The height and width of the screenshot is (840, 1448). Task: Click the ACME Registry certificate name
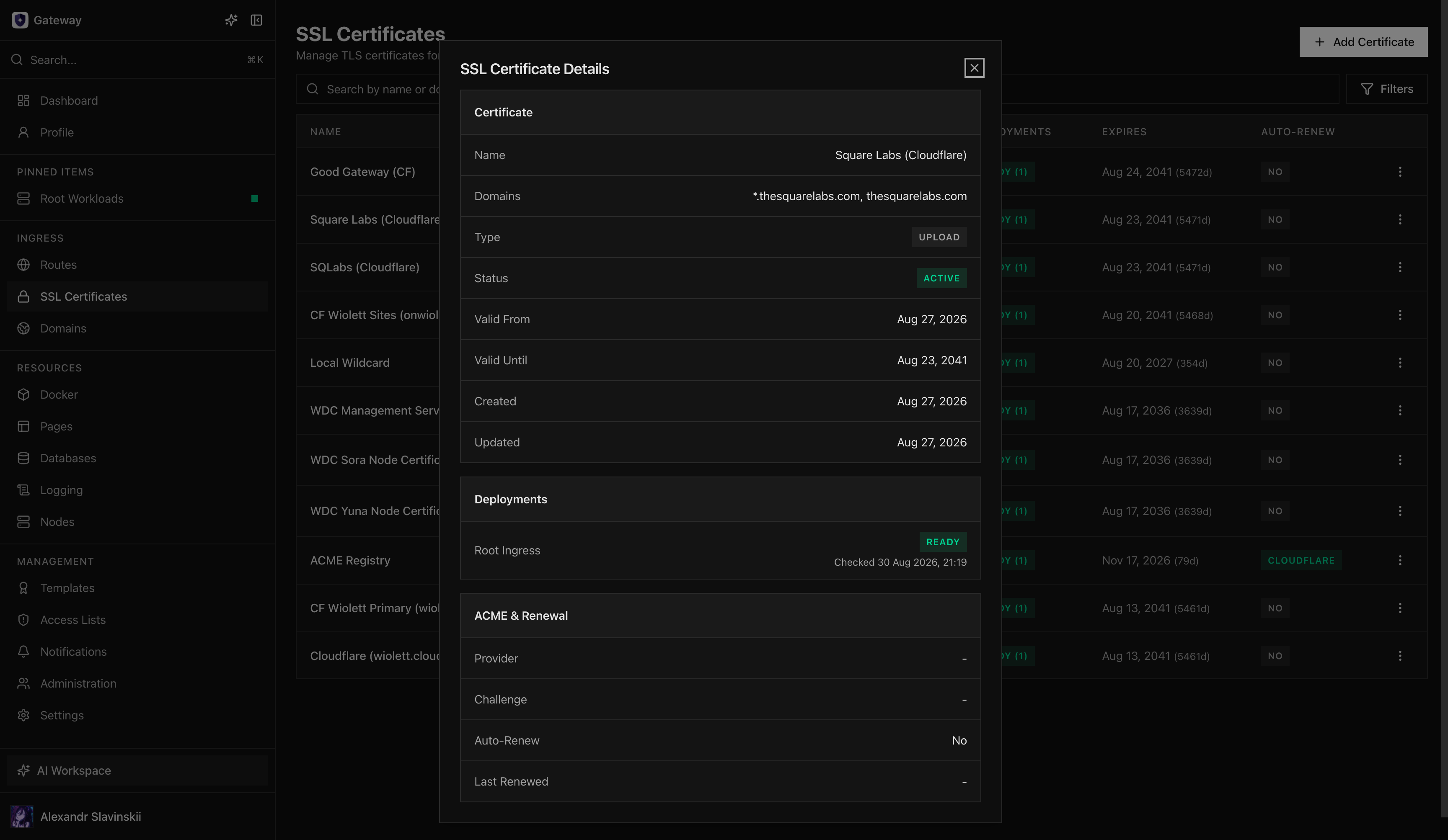350,560
